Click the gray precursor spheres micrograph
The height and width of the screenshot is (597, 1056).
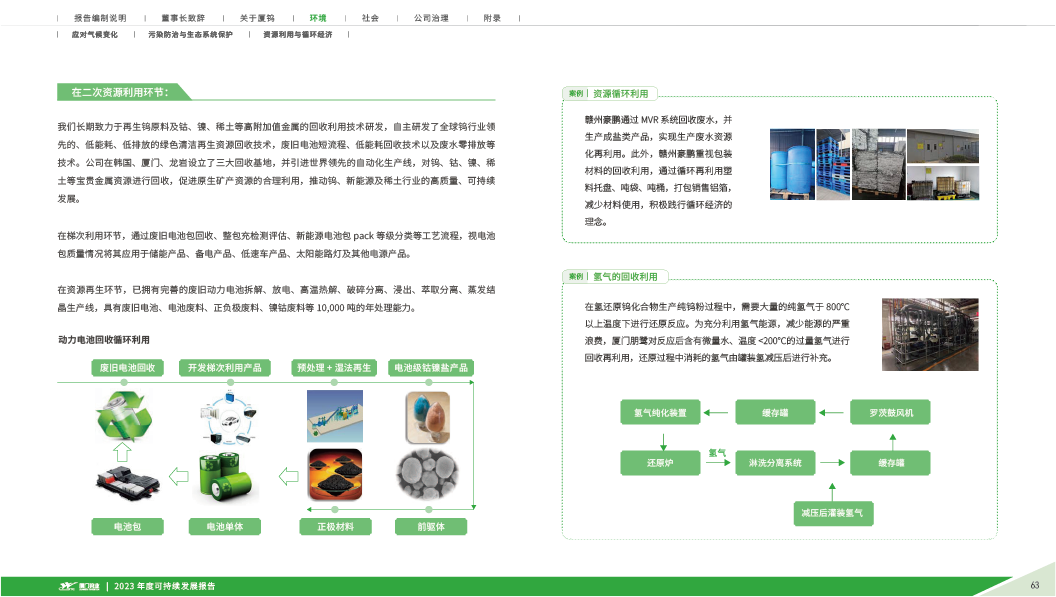click(425, 476)
